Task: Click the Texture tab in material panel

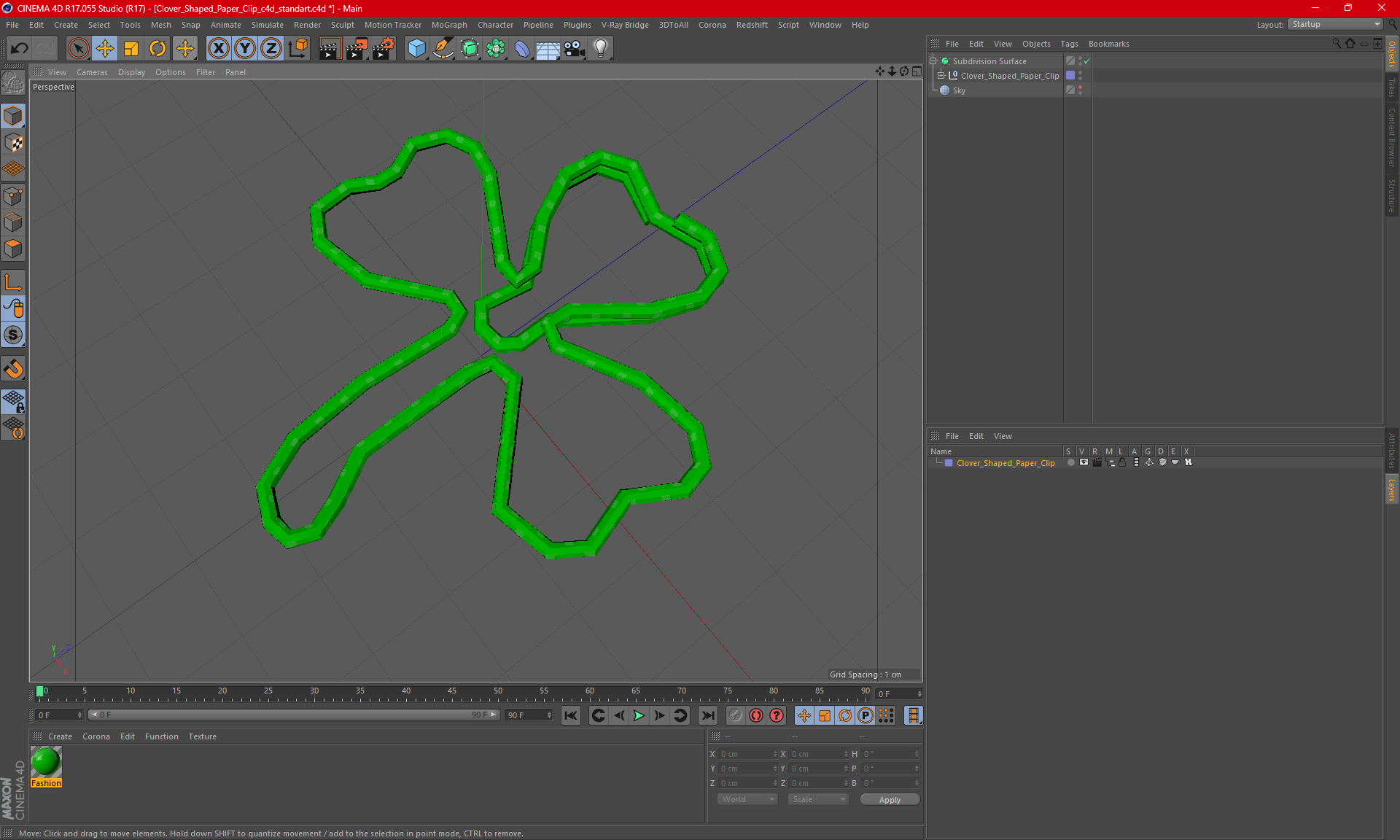Action: coord(202,736)
